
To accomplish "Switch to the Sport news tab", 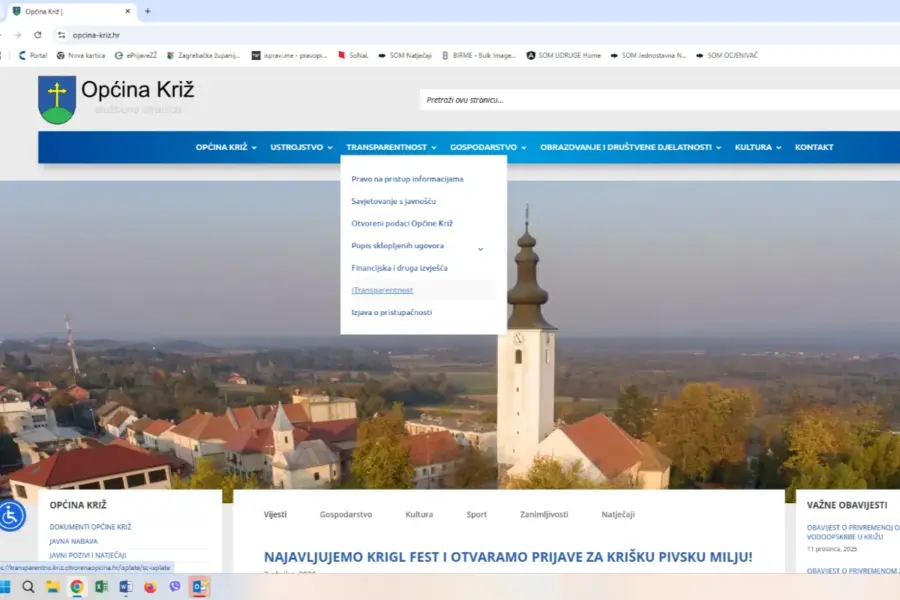I will pyautogui.click(x=476, y=514).
